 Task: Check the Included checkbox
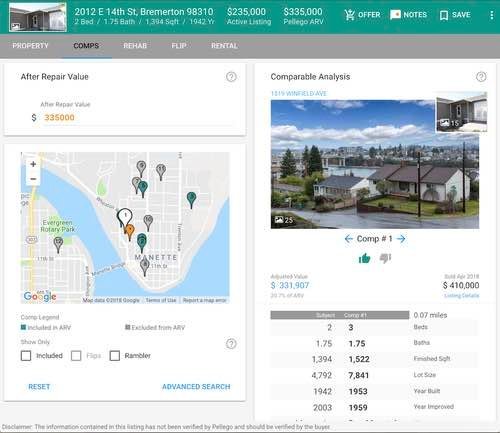[26, 356]
